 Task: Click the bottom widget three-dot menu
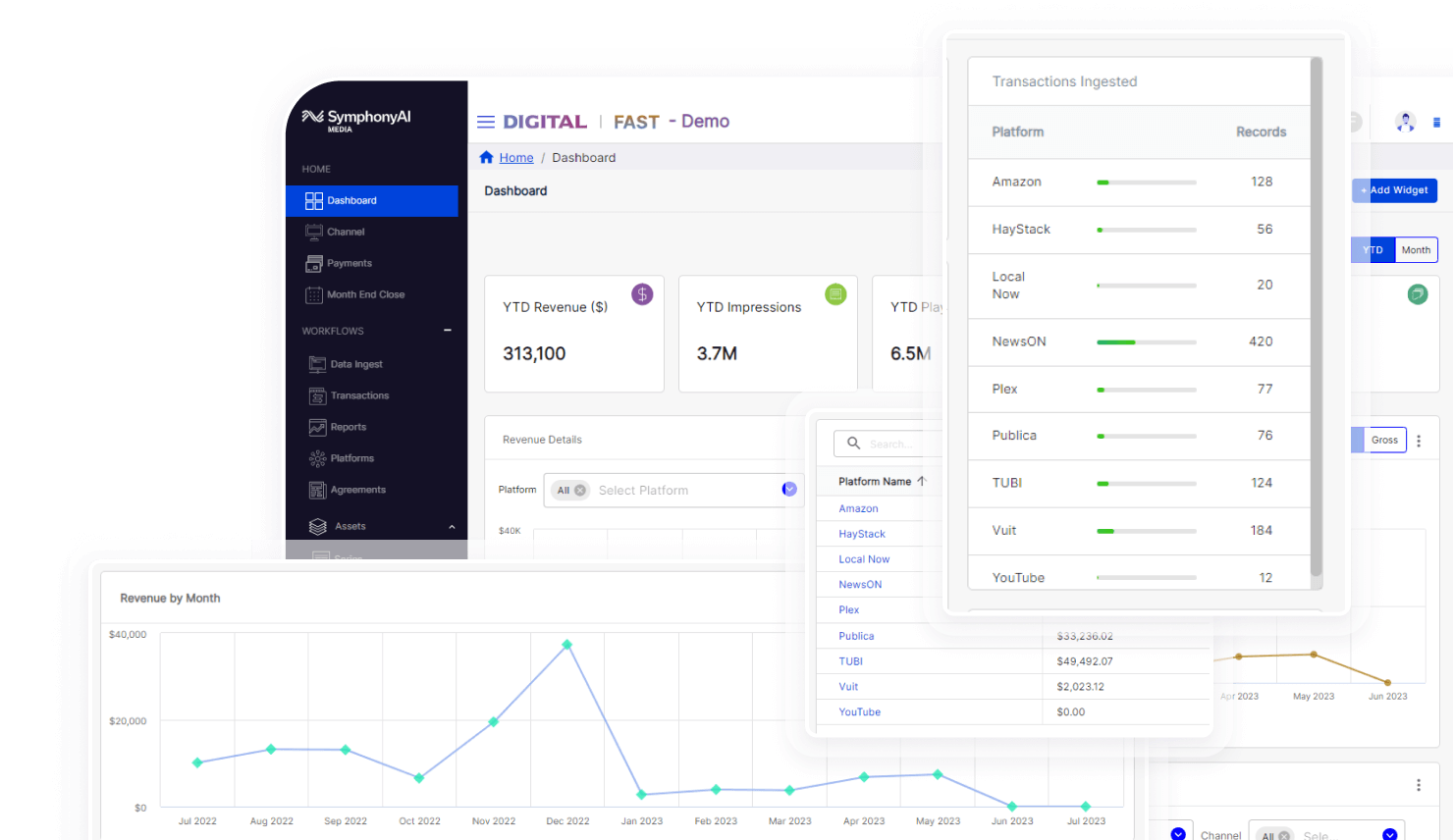[x=1419, y=785]
